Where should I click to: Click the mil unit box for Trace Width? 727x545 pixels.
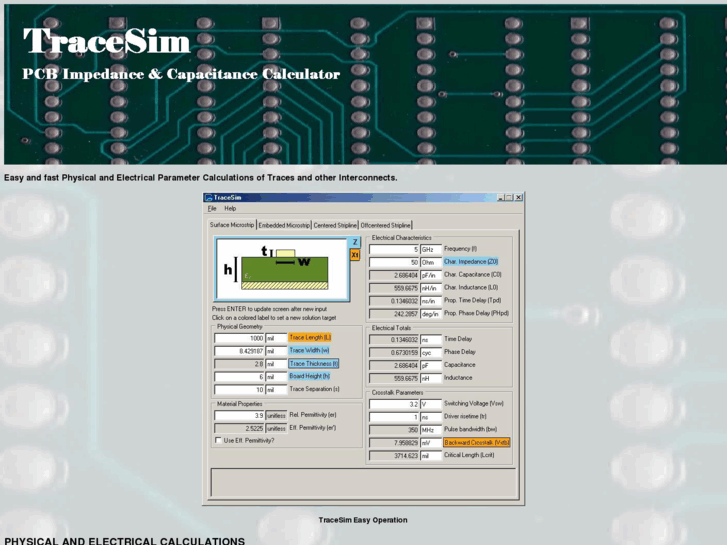tap(276, 351)
